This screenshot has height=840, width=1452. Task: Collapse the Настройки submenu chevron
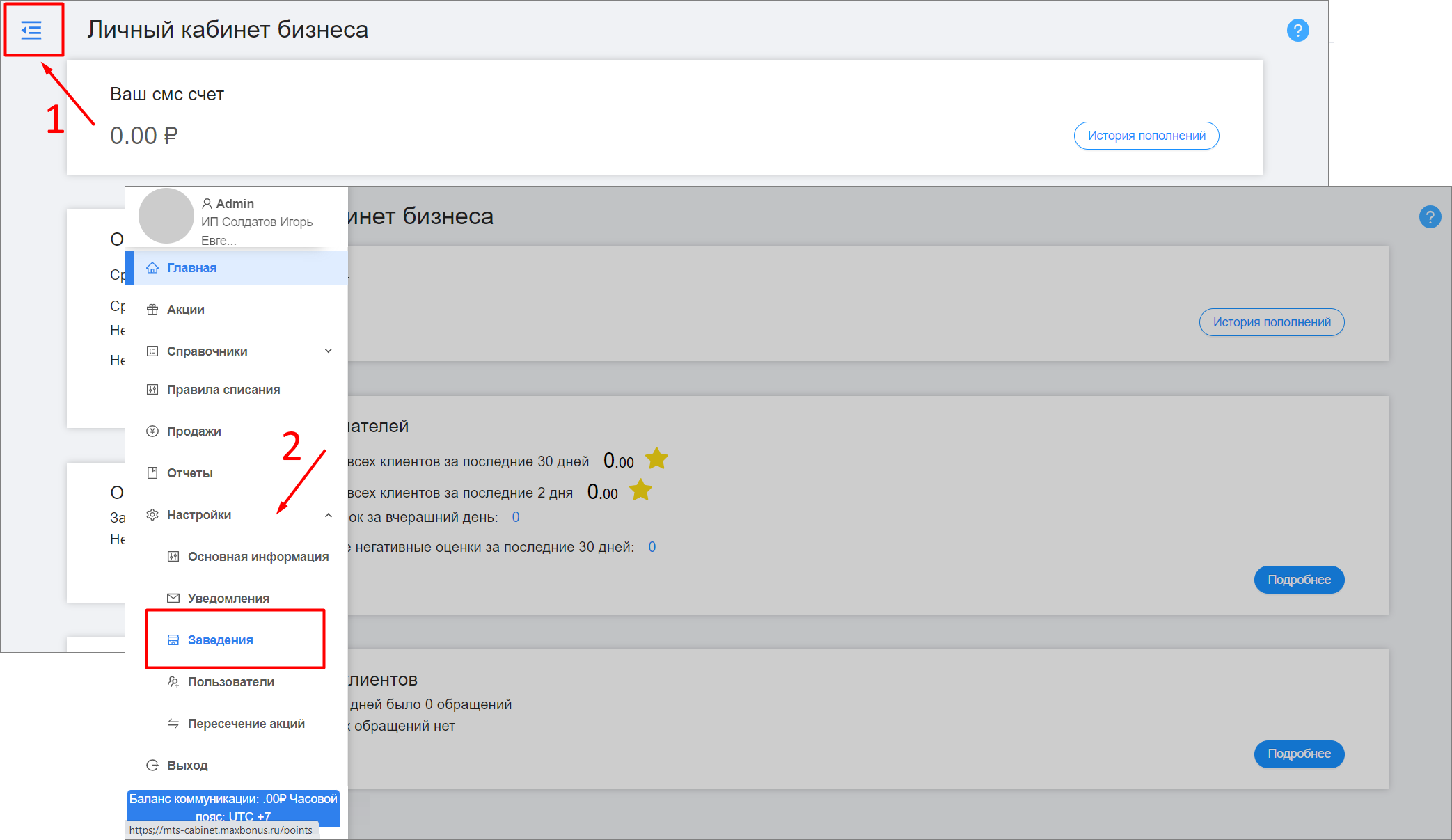[x=329, y=515]
